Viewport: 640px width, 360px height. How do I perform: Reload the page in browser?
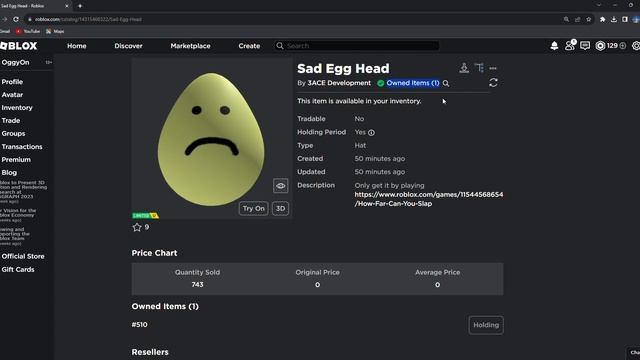(16, 19)
